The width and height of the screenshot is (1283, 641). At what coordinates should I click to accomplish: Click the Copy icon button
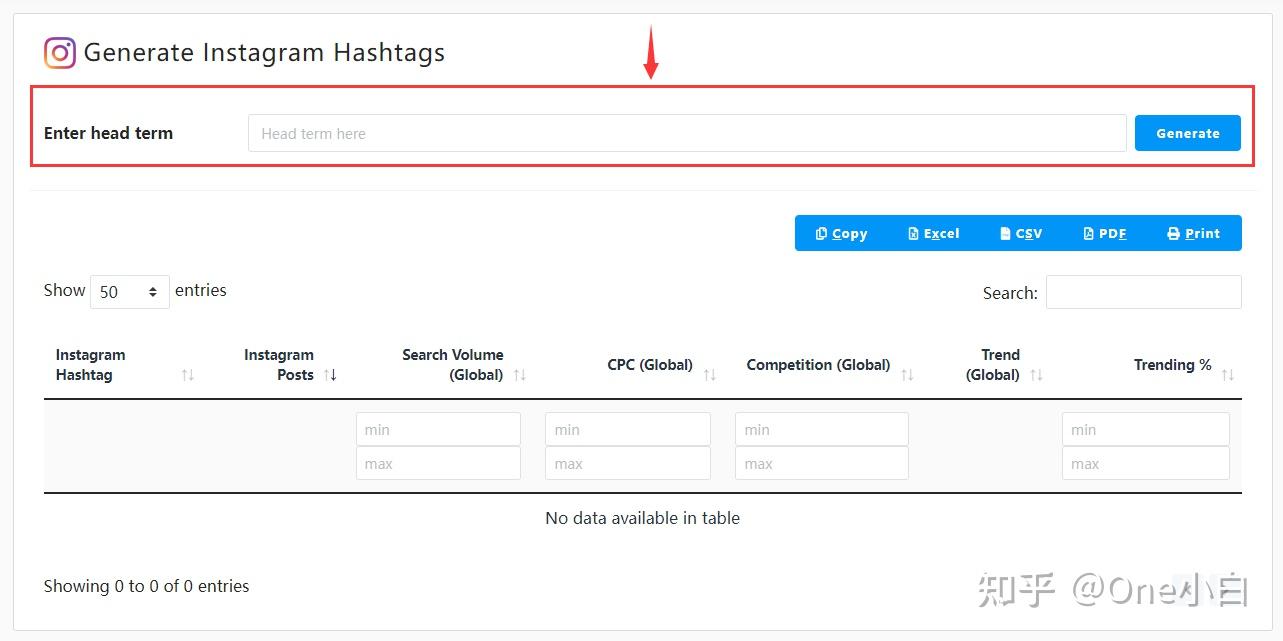(x=823, y=233)
